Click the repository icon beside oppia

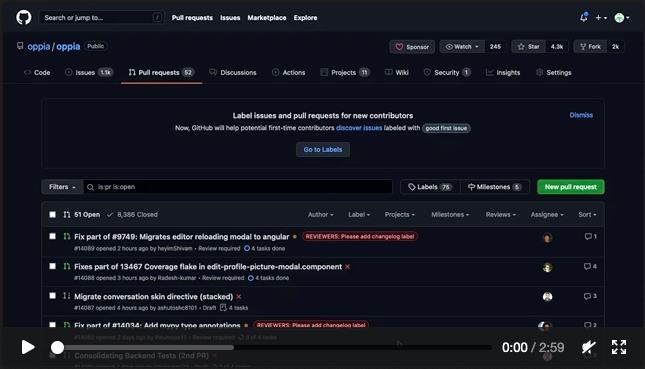[20, 46]
